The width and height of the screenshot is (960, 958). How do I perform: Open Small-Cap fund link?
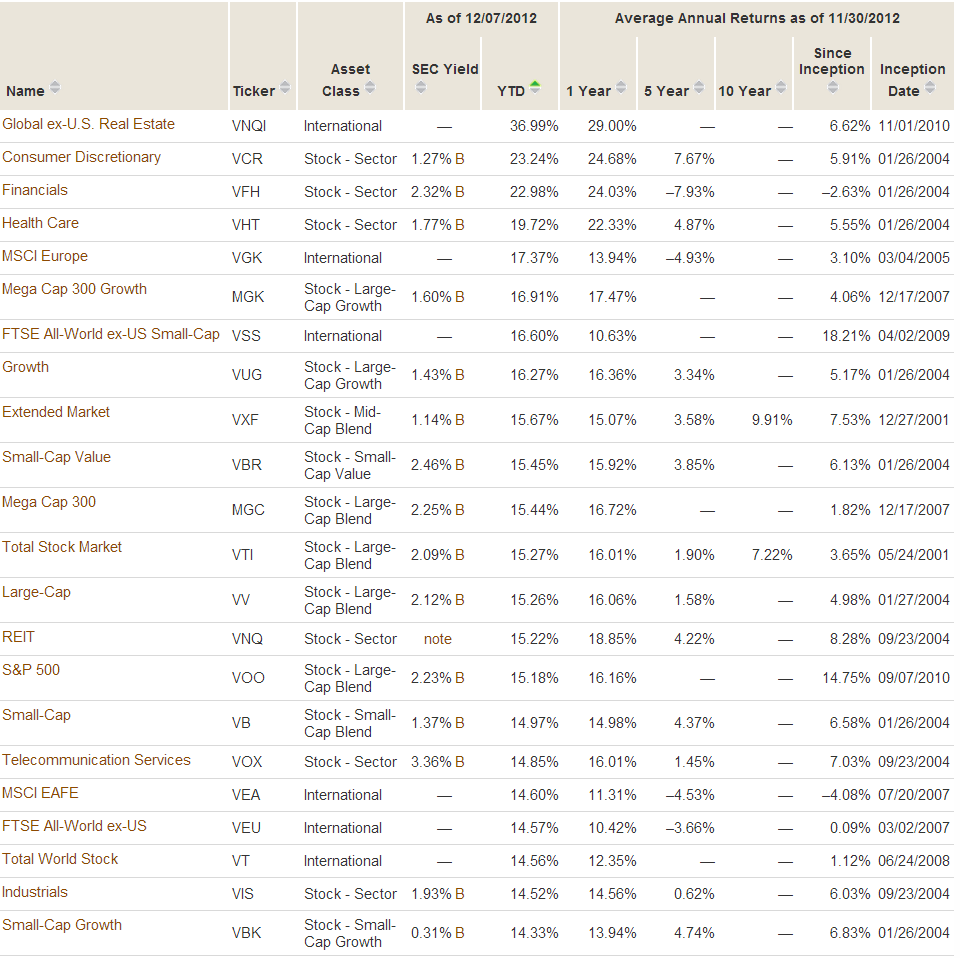pyautogui.click(x=37, y=715)
